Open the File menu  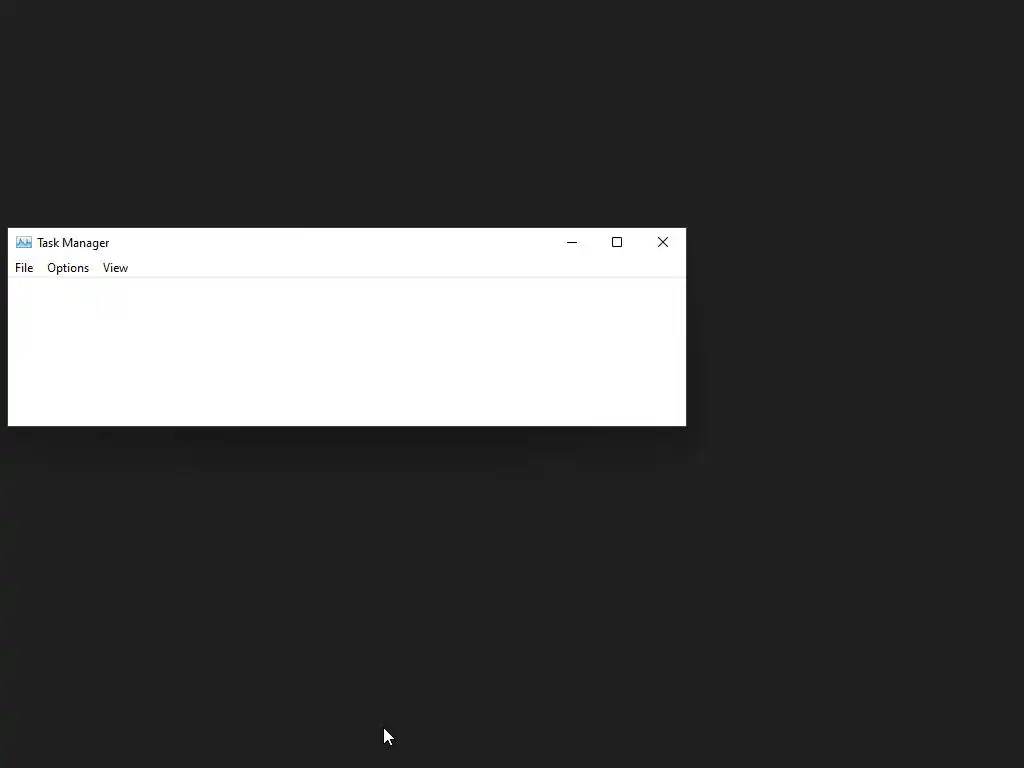(24, 268)
